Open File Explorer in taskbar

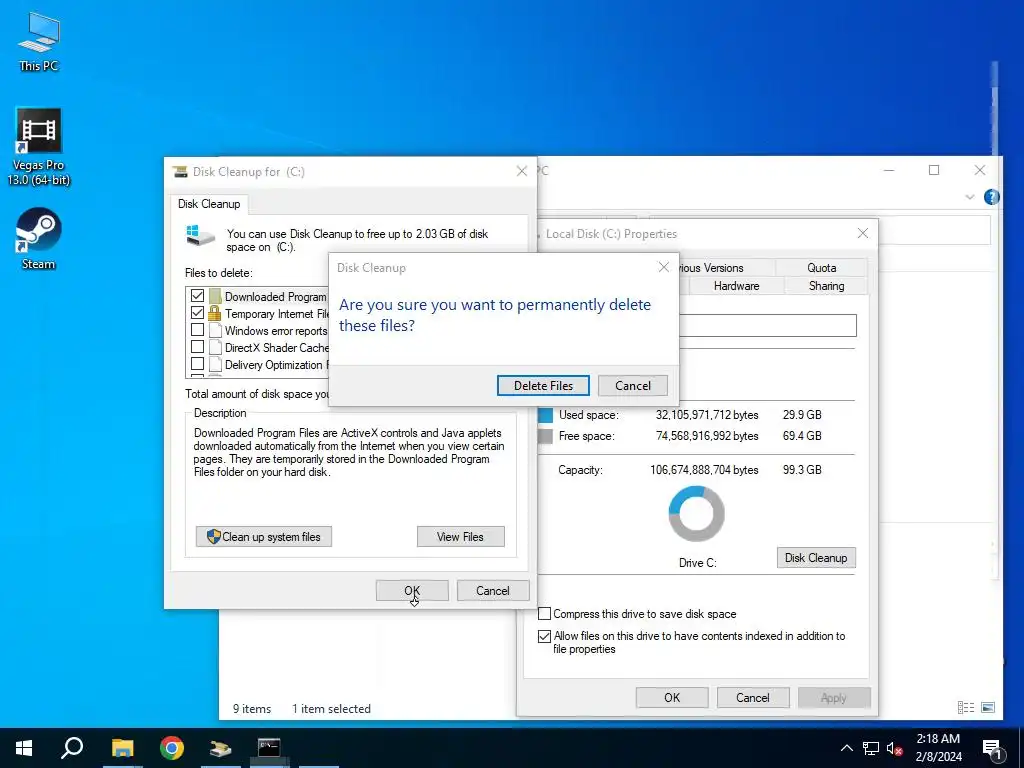pyautogui.click(x=122, y=748)
